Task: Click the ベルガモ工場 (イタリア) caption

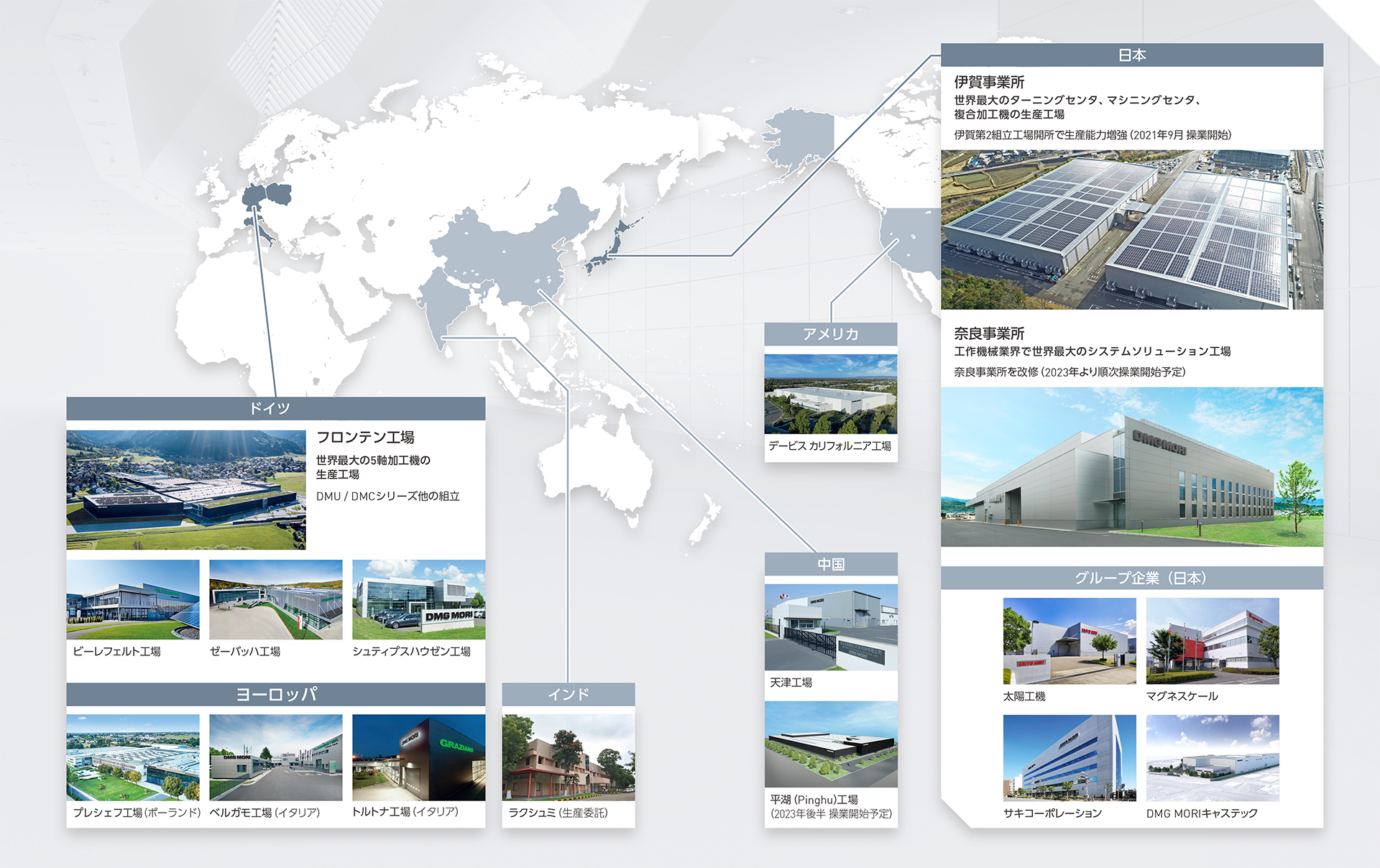Action: point(264,813)
